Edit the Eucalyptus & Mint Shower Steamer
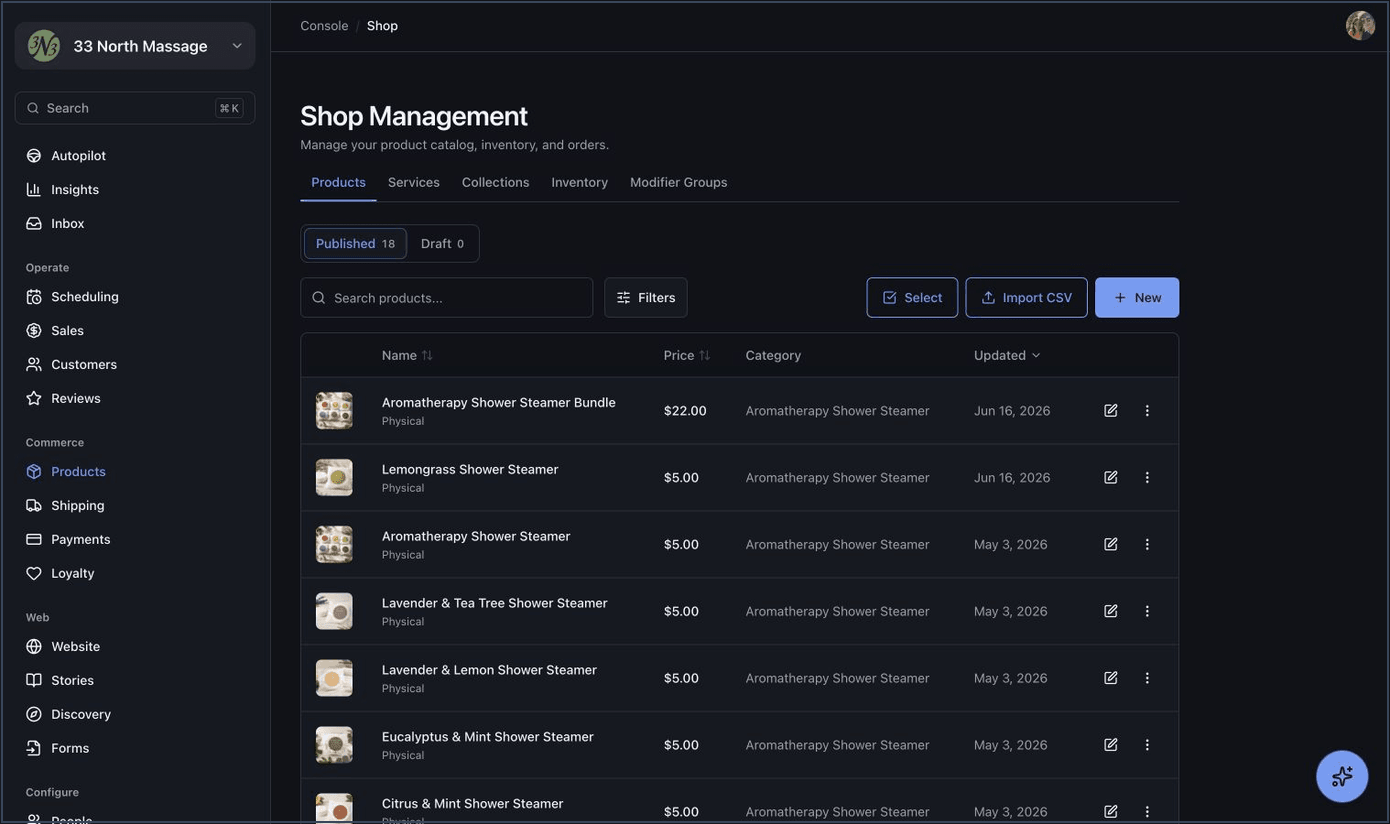The width and height of the screenshot is (1390, 824). (1110, 745)
